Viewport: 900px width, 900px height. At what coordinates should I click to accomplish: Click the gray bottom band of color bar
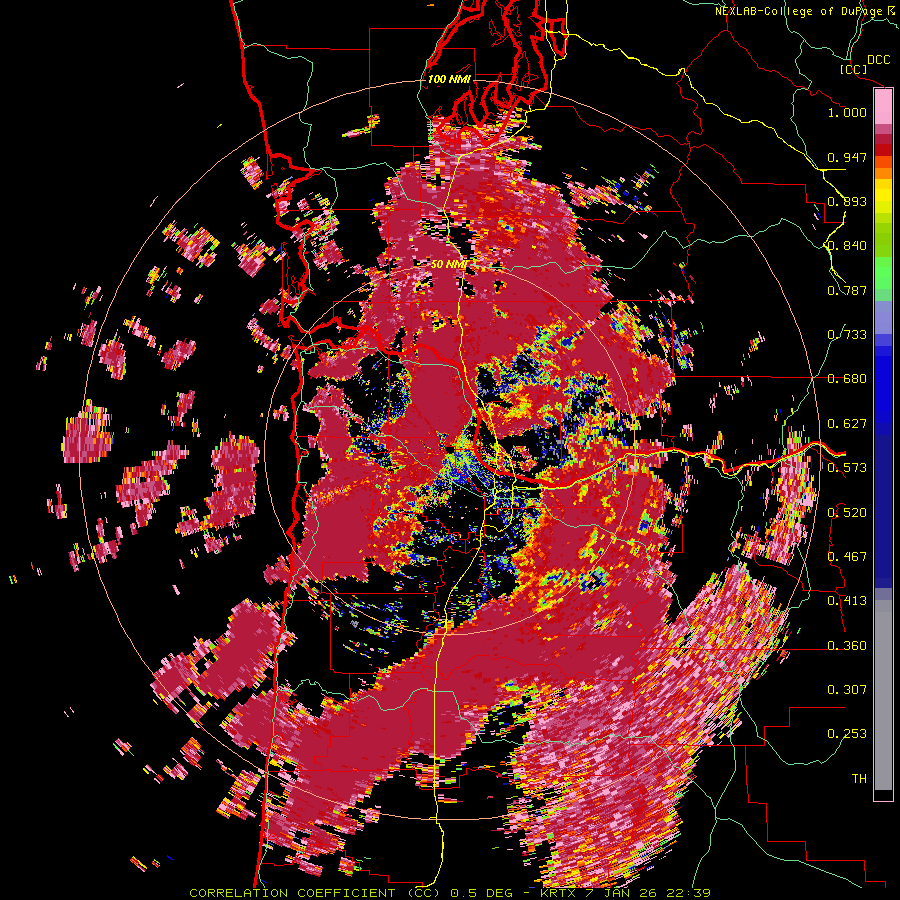(x=883, y=695)
